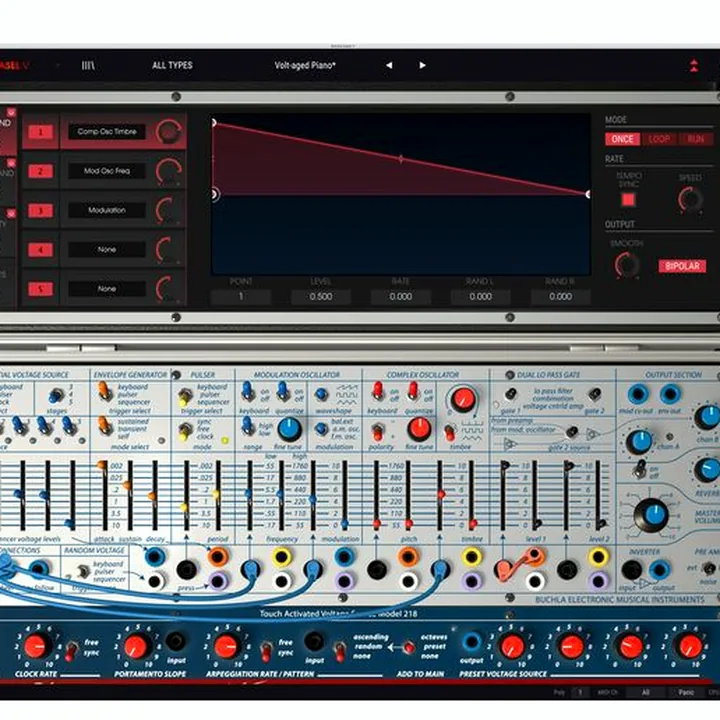Viewport: 720px width, 720px height.
Task: Open the Volt-aged Piano preset name list
Action: [305, 65]
